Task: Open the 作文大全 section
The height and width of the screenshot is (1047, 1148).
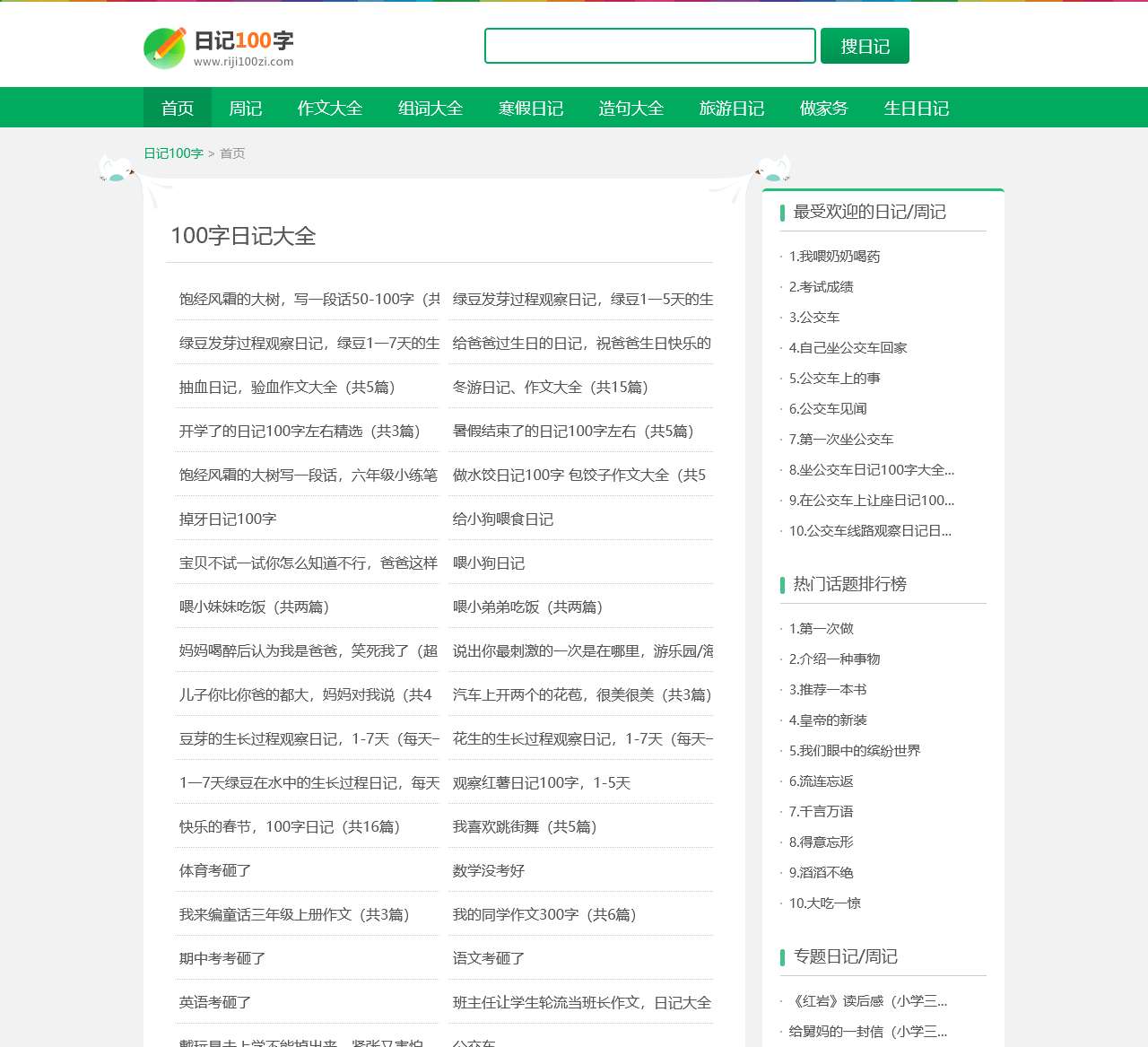Action: coord(330,108)
